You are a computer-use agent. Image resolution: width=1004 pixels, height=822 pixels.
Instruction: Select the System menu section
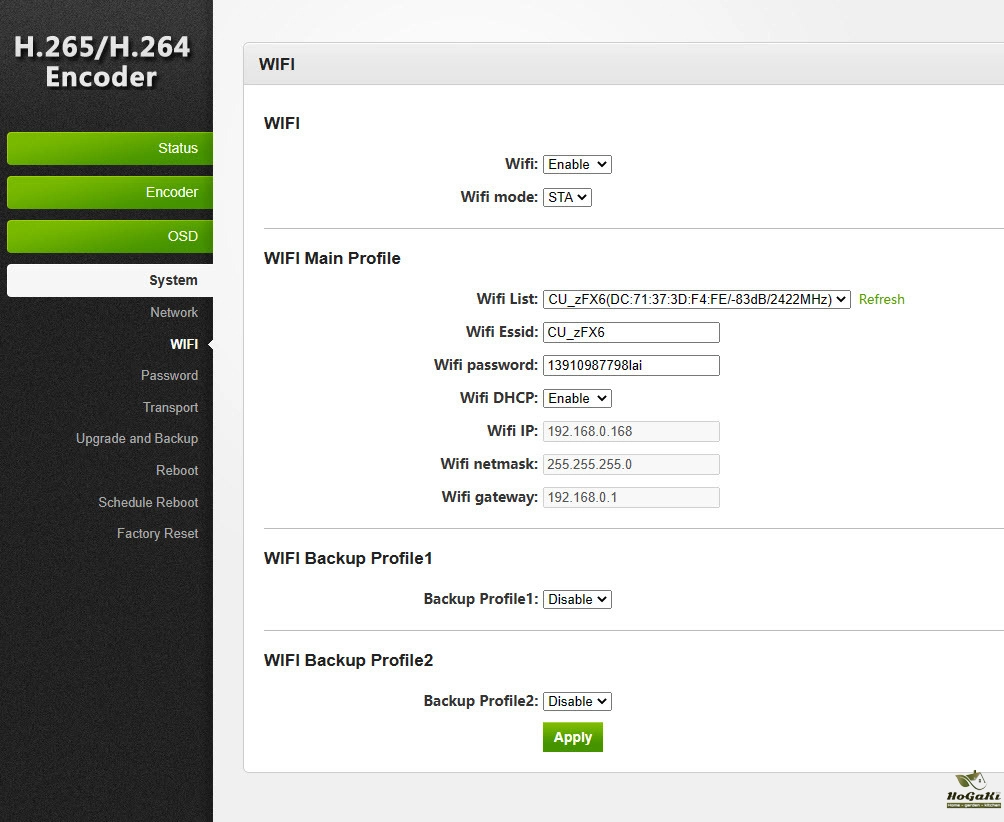pyautogui.click(x=110, y=280)
